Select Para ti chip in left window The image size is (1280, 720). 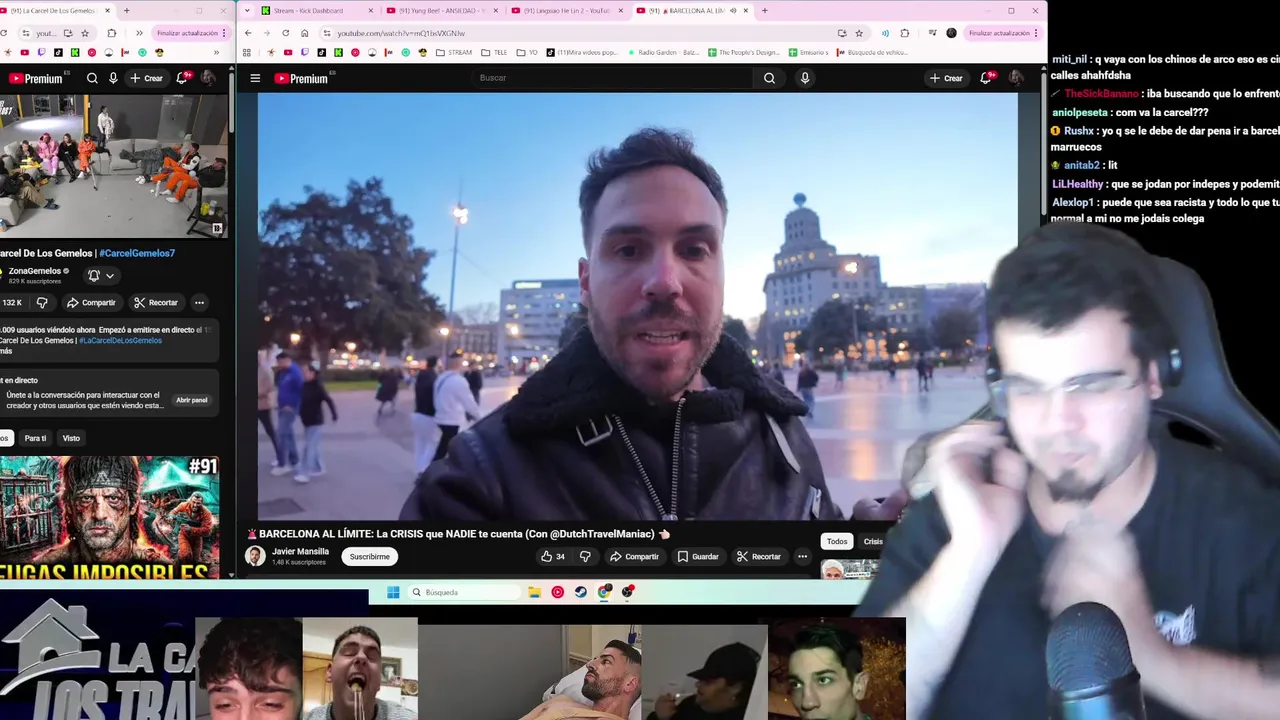point(35,438)
